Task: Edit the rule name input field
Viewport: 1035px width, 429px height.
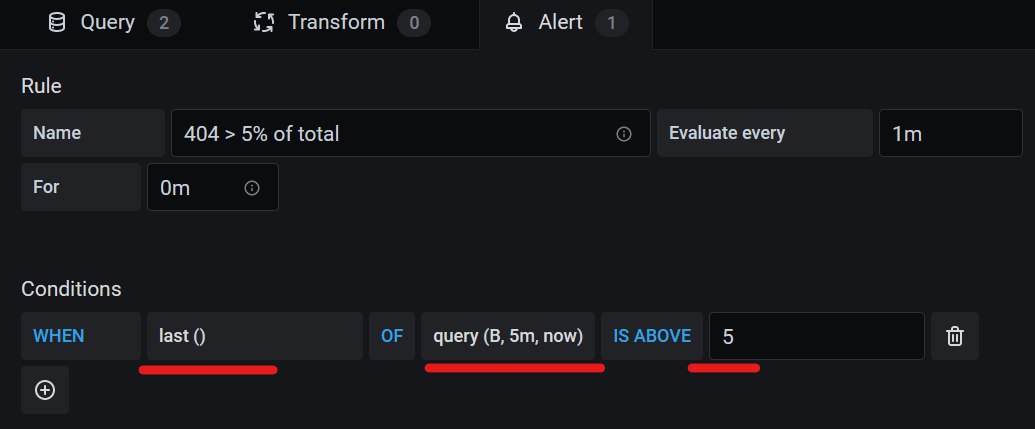Action: click(411, 133)
